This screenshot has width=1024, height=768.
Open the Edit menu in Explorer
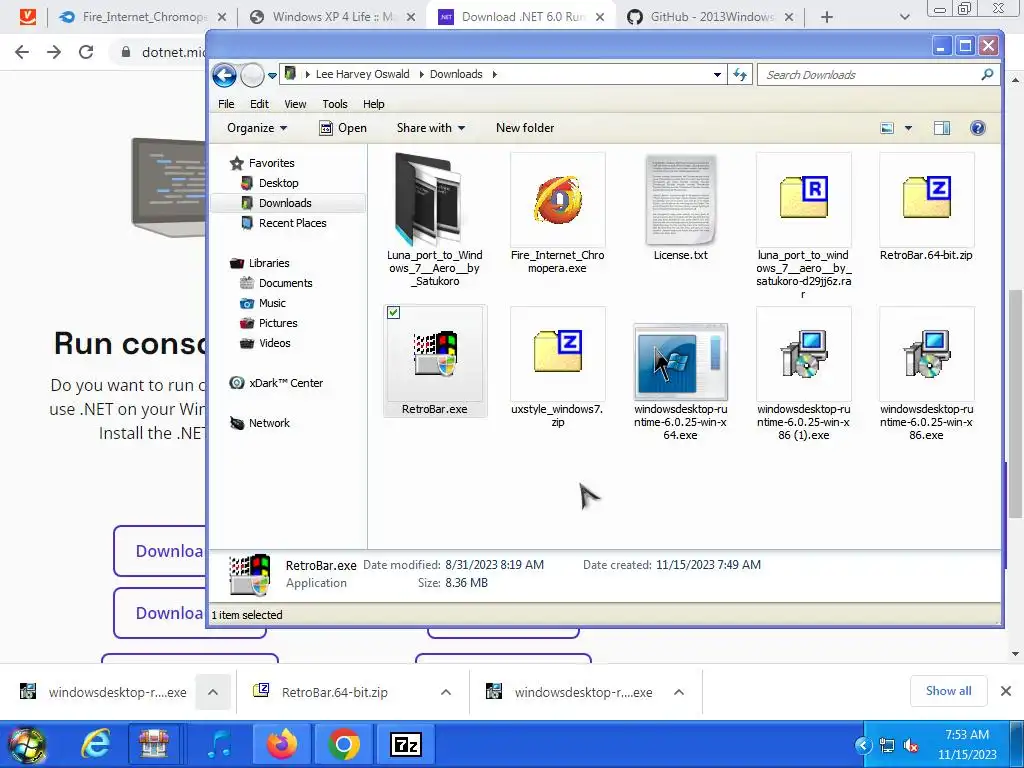[259, 104]
